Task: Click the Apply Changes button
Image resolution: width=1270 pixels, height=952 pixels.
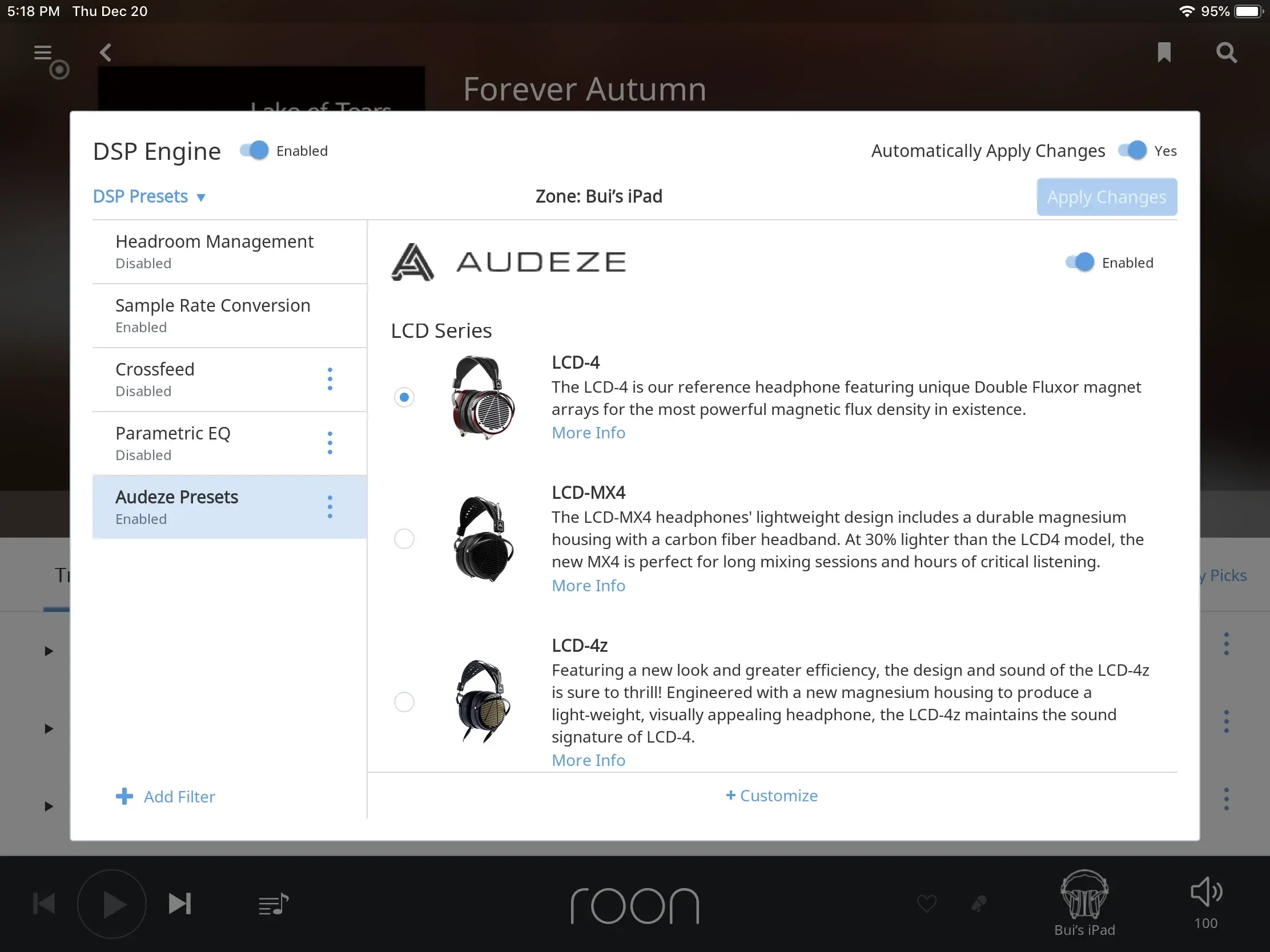Action: point(1106,197)
